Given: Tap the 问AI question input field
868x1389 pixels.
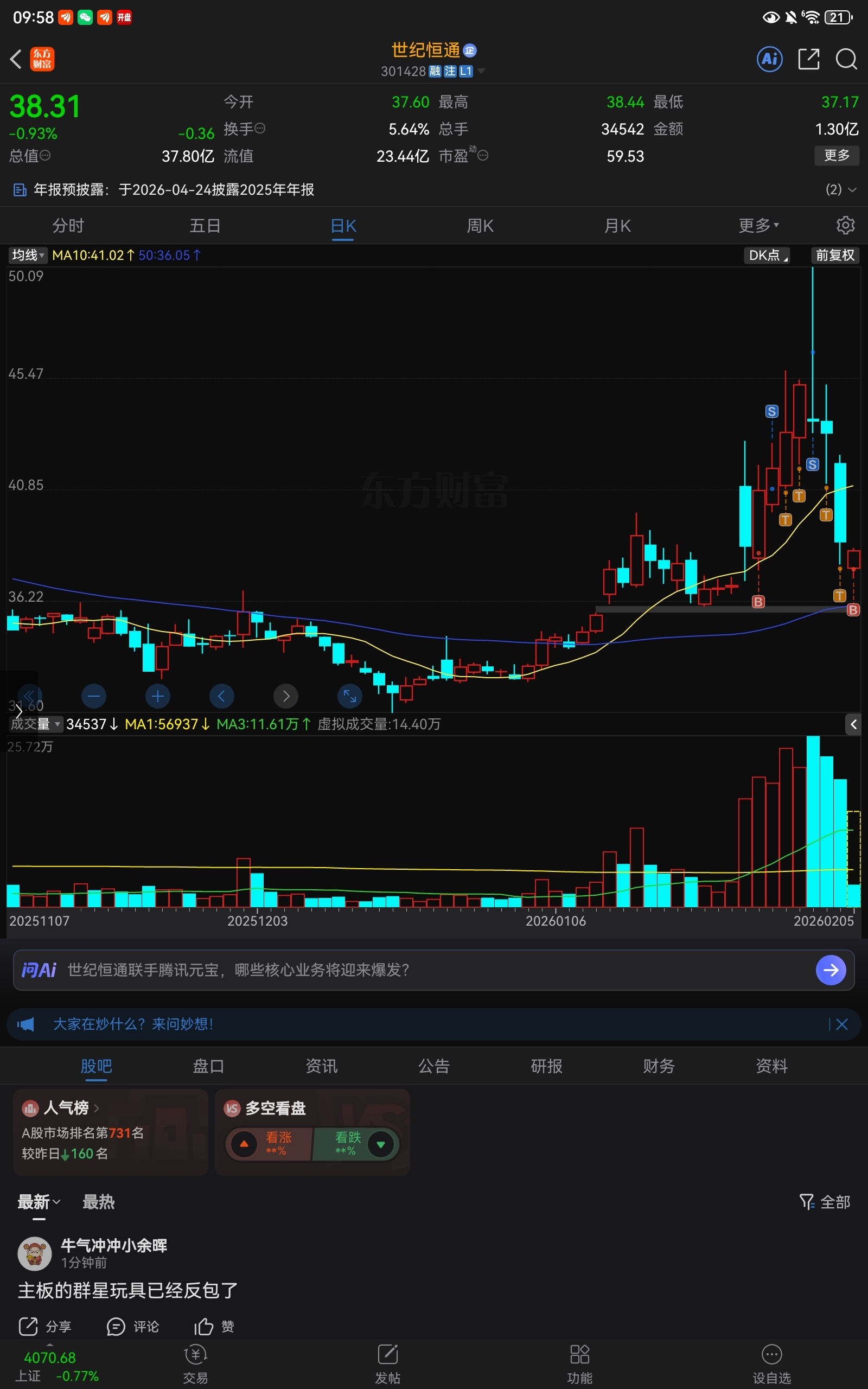Looking at the screenshot, I should click(x=434, y=970).
